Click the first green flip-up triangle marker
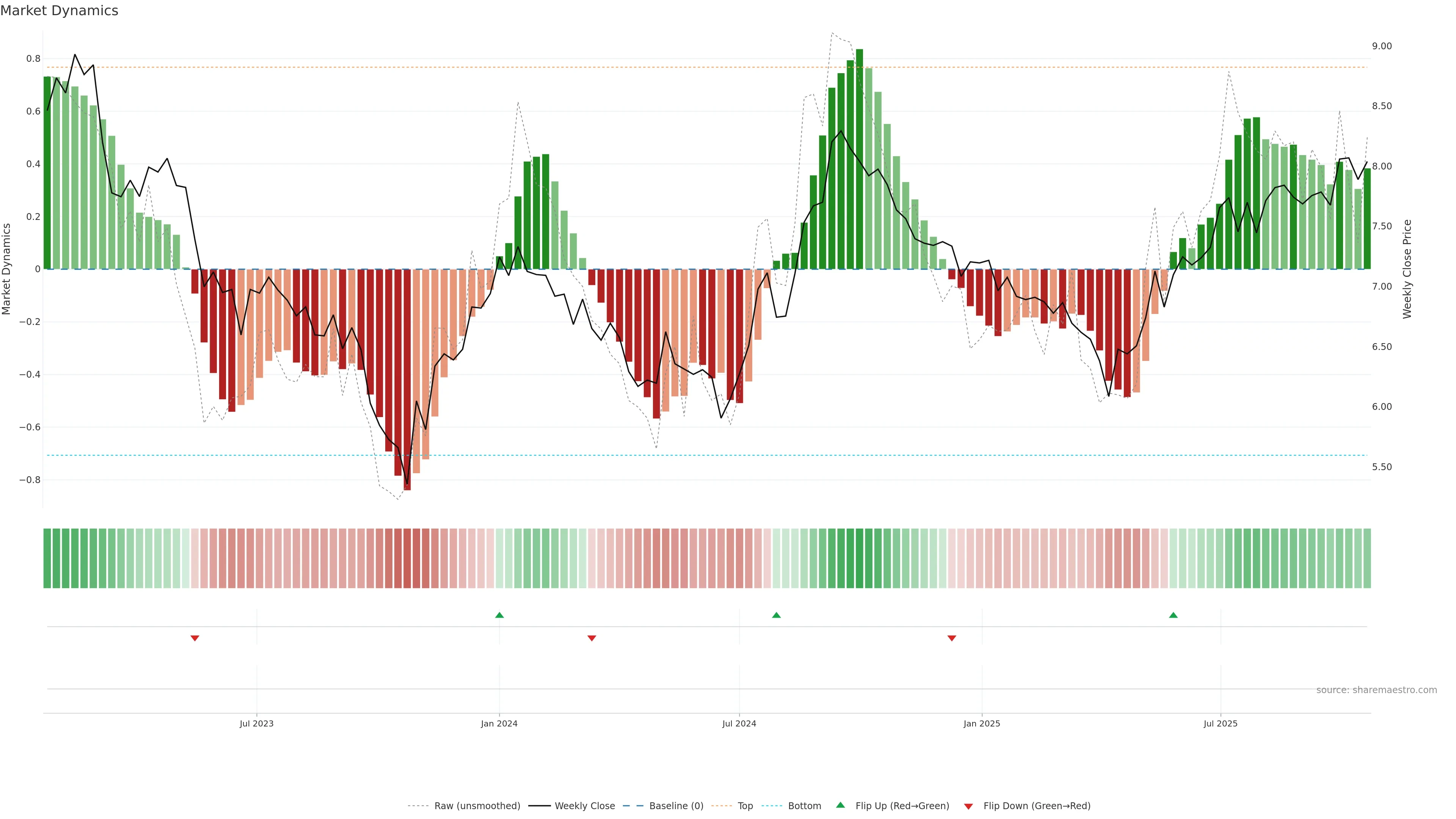The height and width of the screenshot is (819, 1456). click(x=499, y=615)
